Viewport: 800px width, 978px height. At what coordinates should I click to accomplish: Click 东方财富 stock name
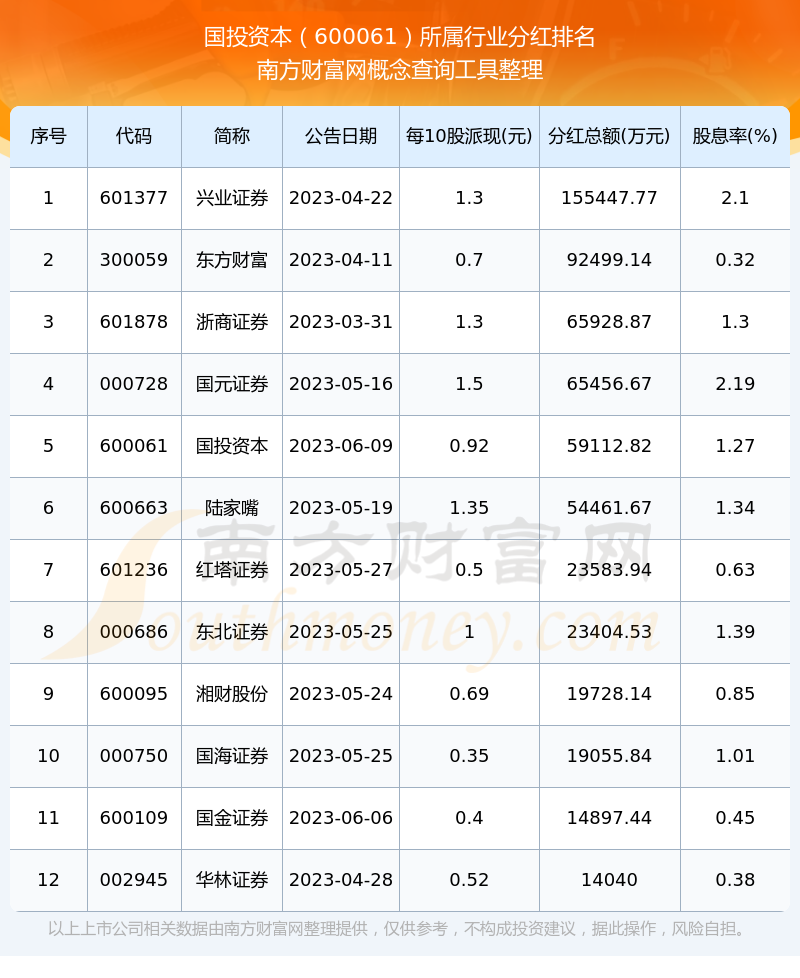click(232, 260)
